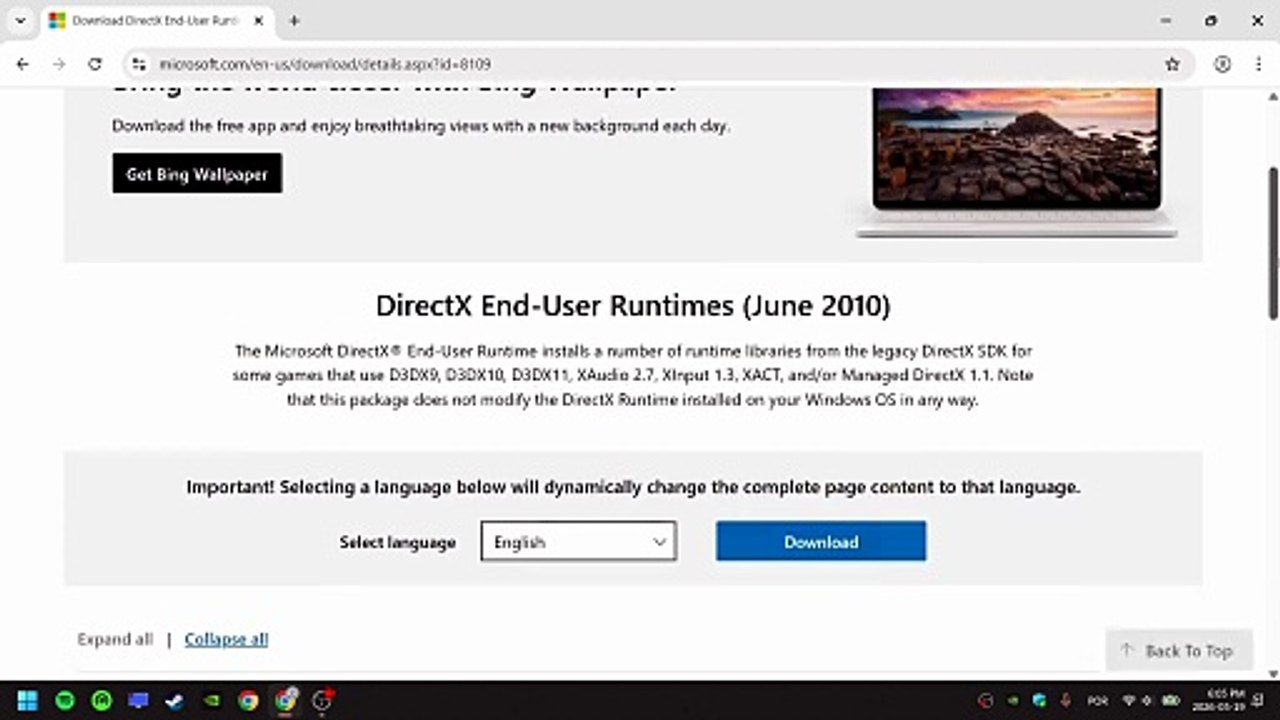Open the blue monitor app in taskbar
Image resolution: width=1280 pixels, height=720 pixels.
coord(138,700)
